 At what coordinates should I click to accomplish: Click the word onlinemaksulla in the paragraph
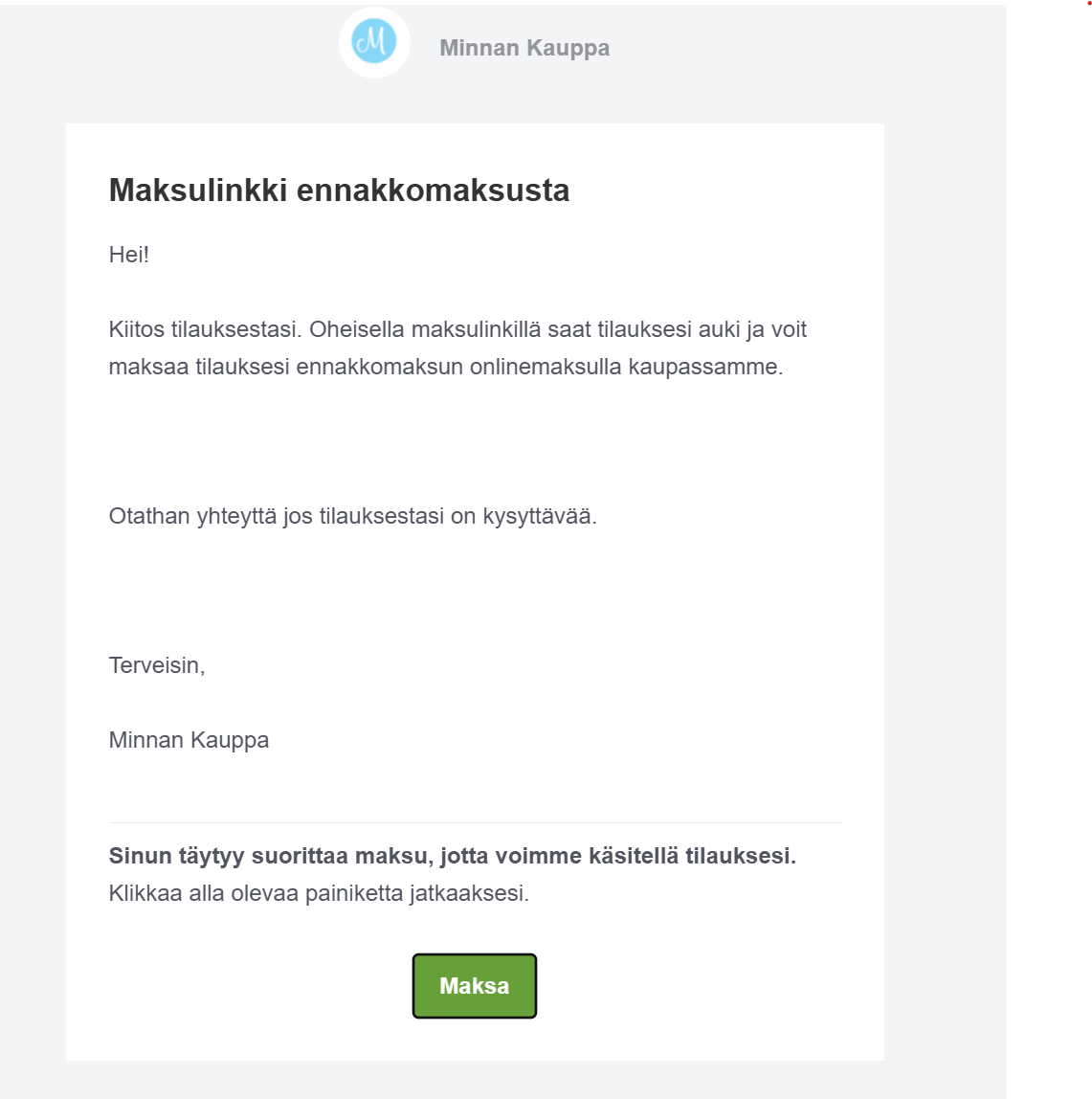[x=546, y=367]
